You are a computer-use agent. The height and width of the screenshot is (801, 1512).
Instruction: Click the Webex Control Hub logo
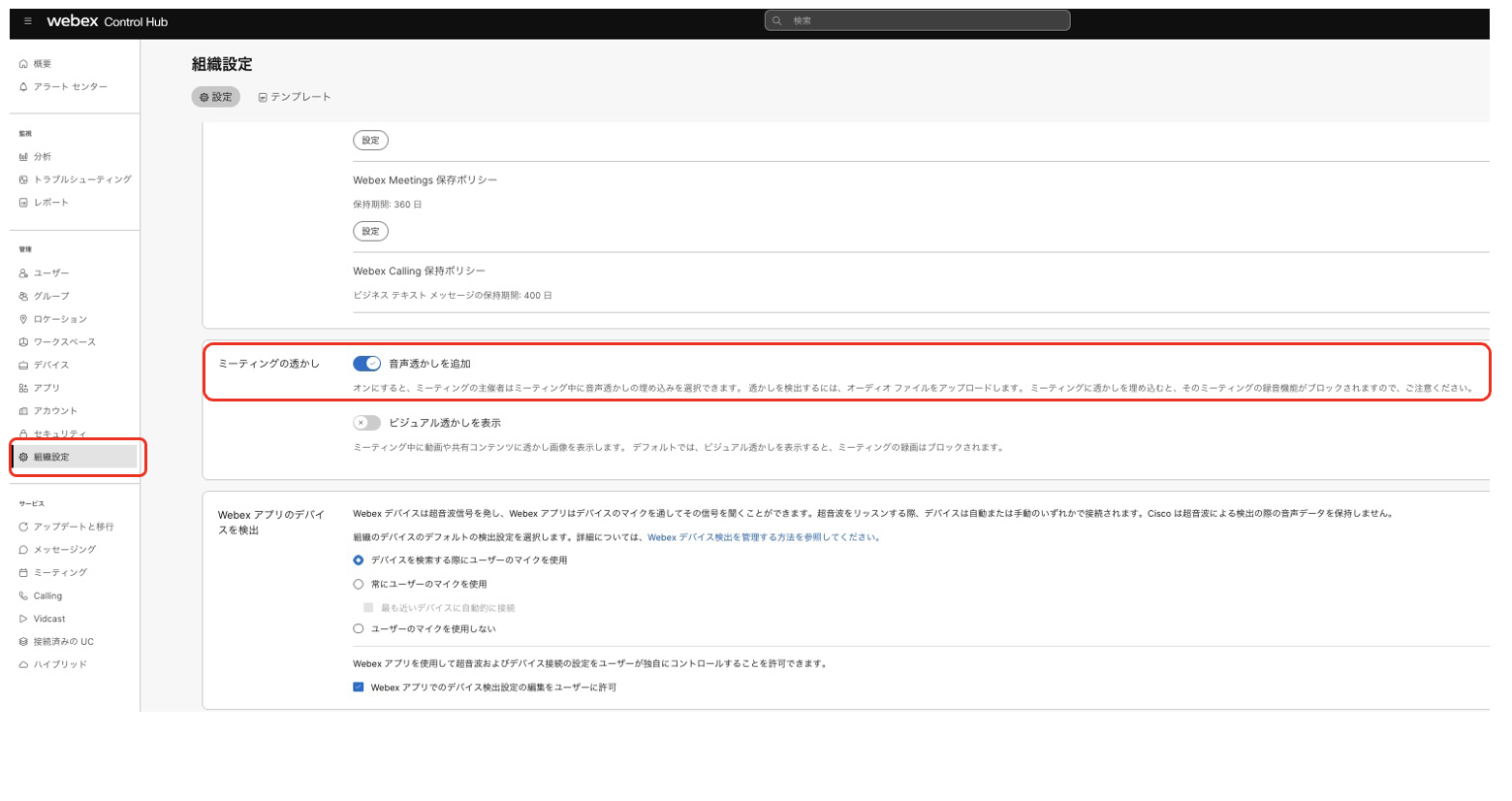[108, 21]
